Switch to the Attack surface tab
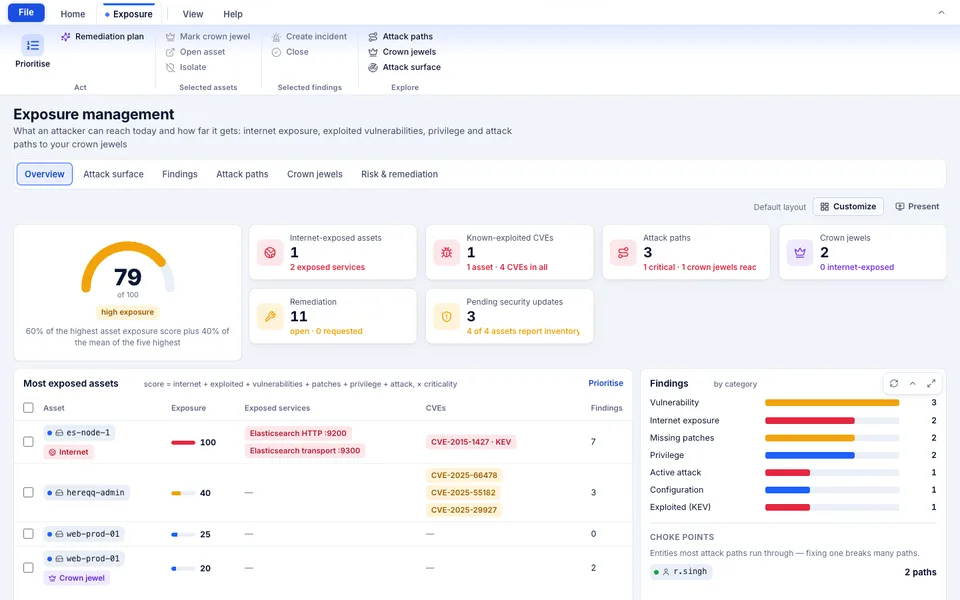Screen dimensions: 960x600 113,174
